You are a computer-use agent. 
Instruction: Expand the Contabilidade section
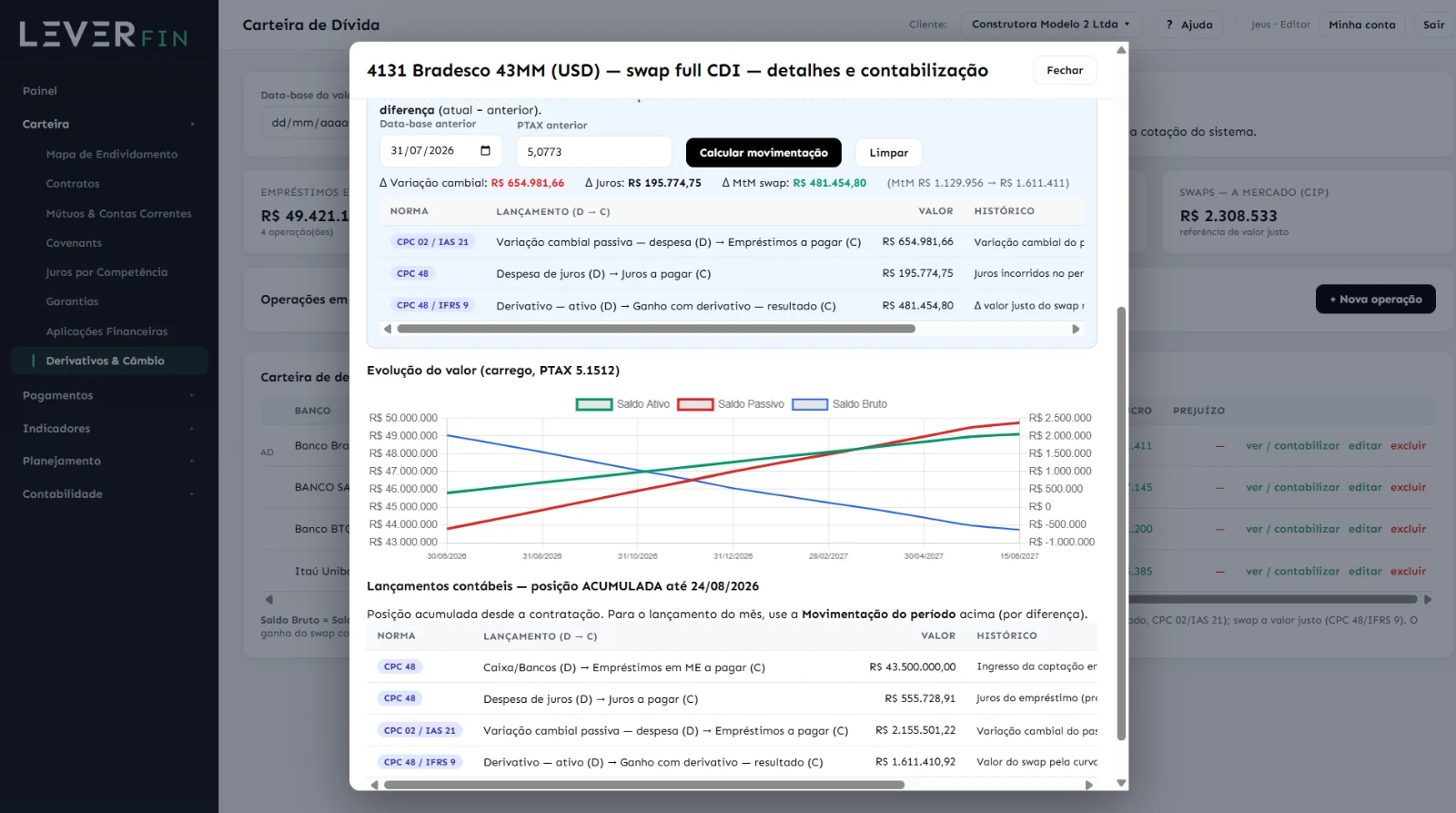point(109,493)
